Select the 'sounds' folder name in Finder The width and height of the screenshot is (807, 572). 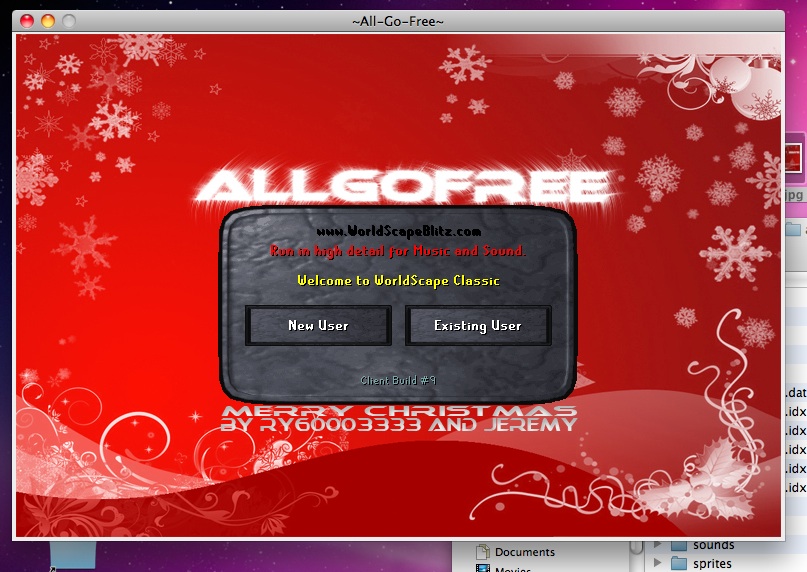(x=713, y=545)
